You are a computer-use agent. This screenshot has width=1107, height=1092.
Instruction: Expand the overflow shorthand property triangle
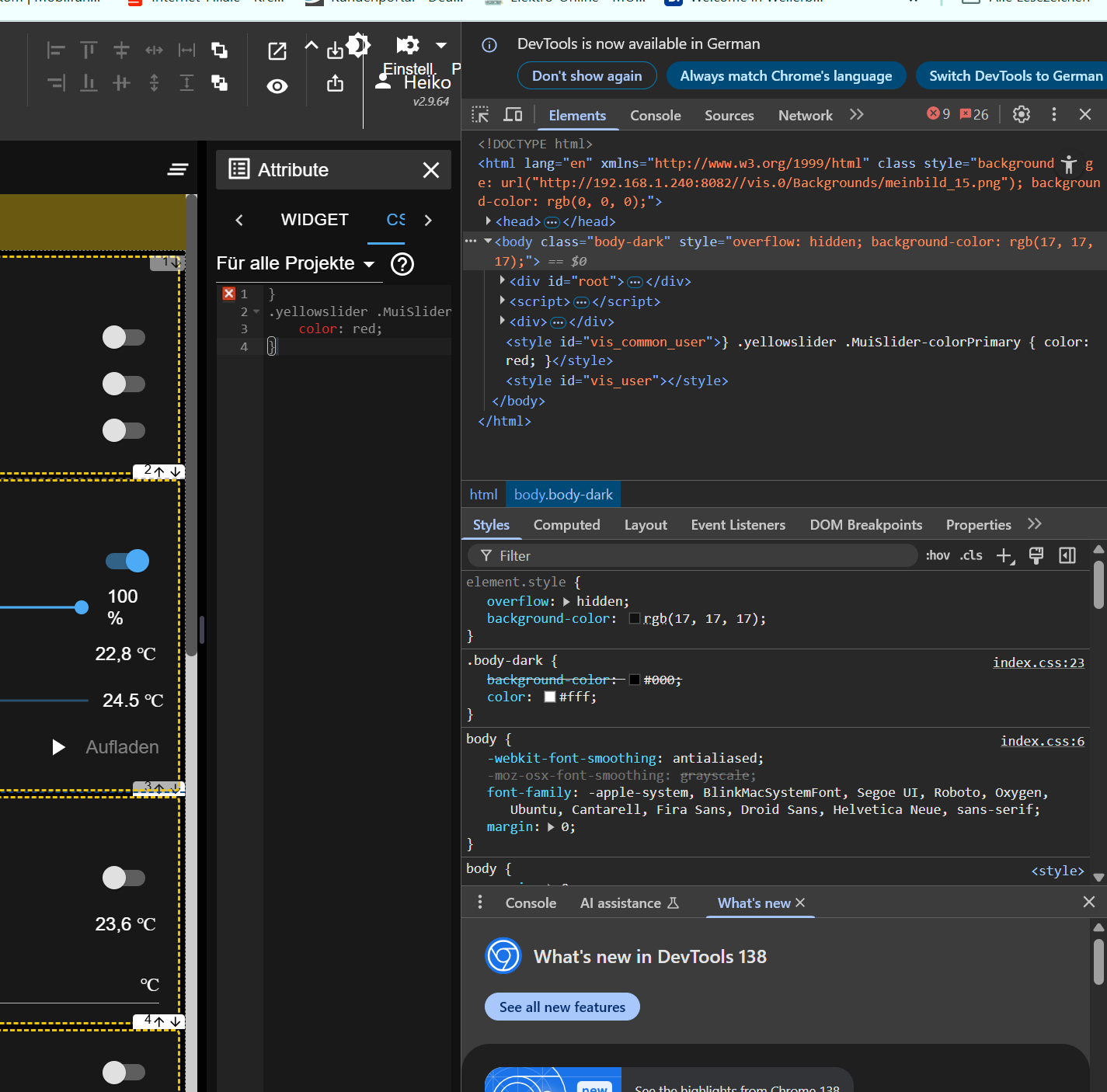click(x=566, y=601)
